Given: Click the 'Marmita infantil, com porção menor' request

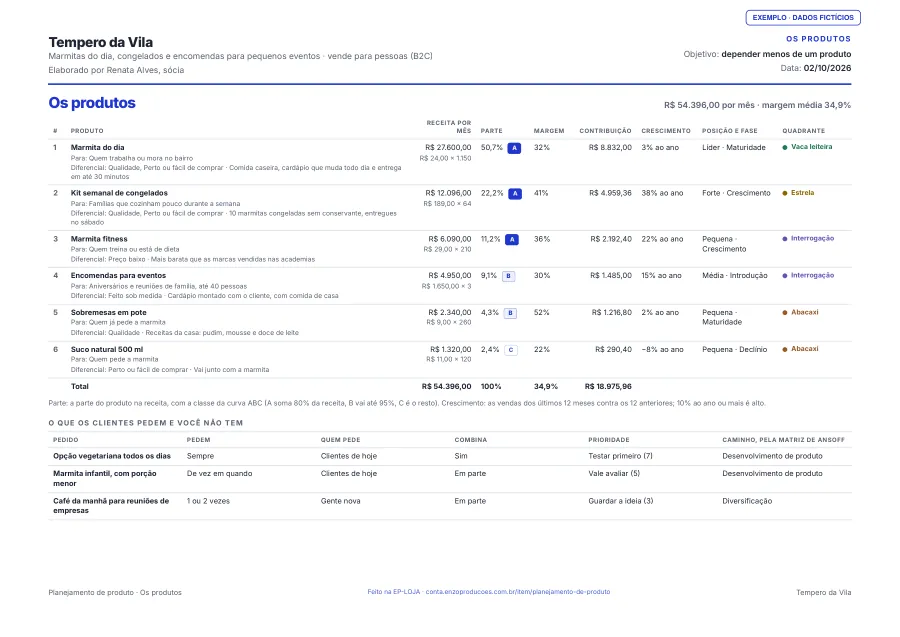Looking at the screenshot, I should [105, 479].
